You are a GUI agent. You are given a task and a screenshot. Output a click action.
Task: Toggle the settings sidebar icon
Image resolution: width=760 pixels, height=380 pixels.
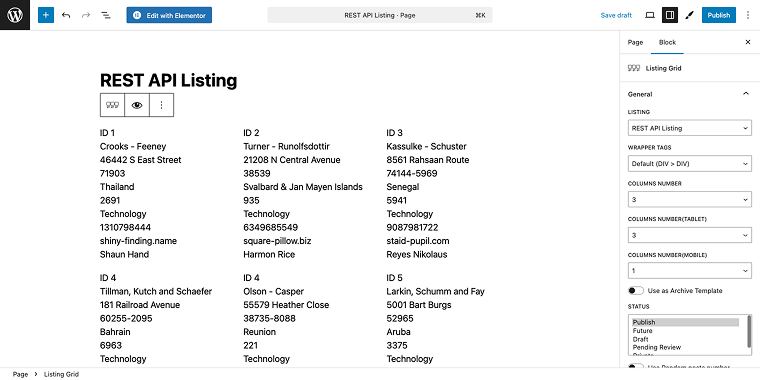pos(670,15)
